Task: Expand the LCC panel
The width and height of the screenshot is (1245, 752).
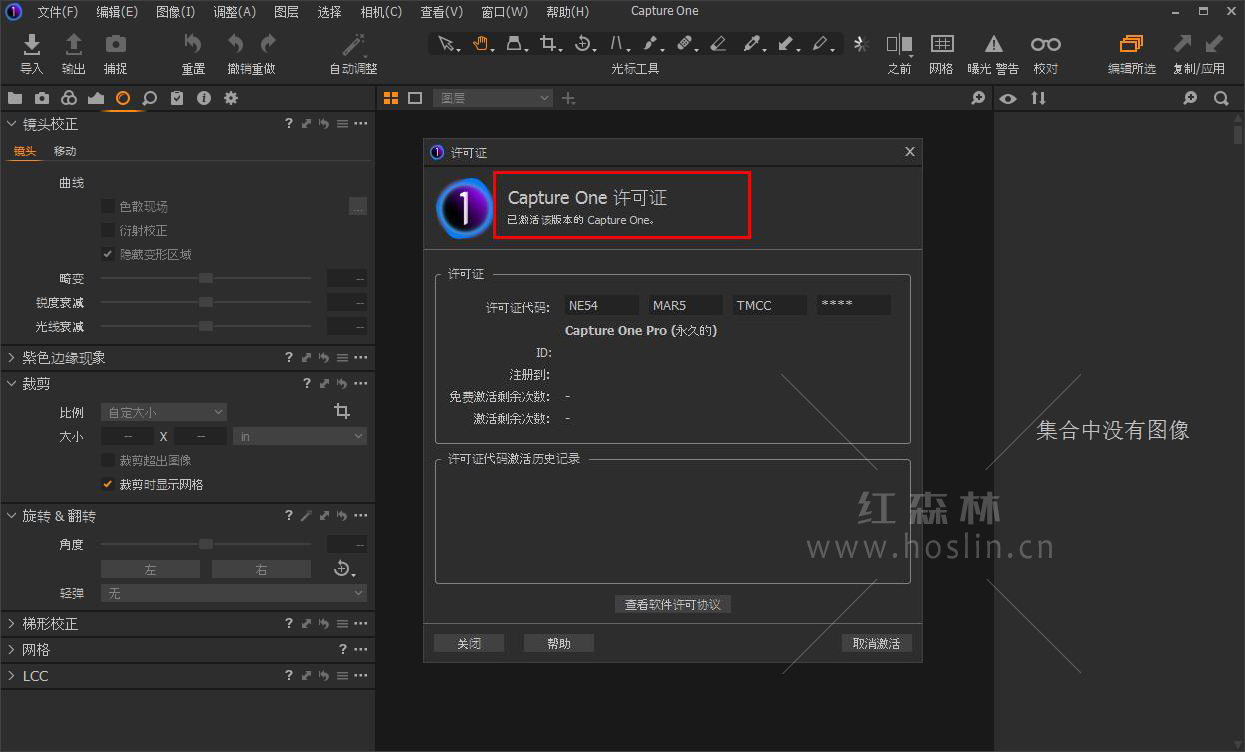Action: pyautogui.click(x=11, y=676)
